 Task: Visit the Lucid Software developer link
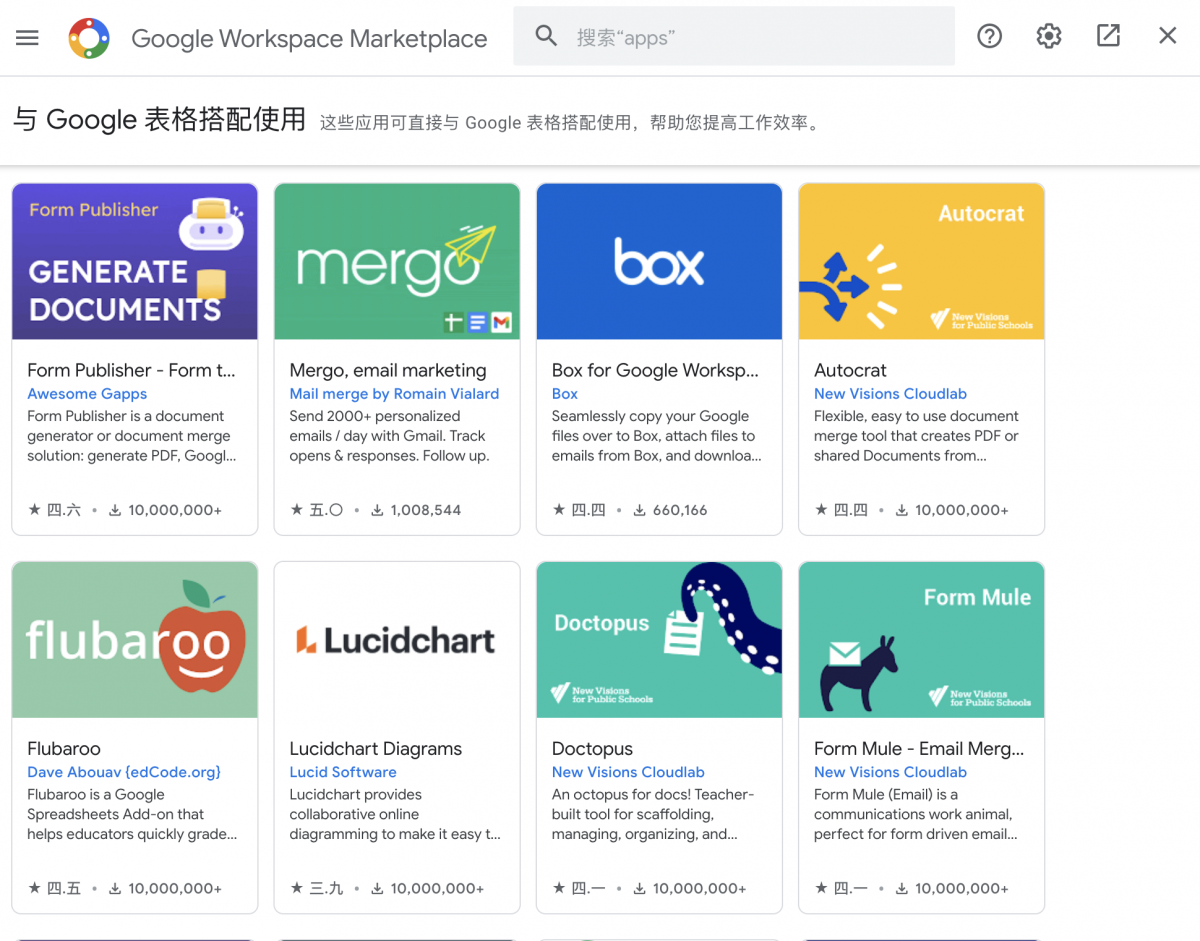(343, 772)
